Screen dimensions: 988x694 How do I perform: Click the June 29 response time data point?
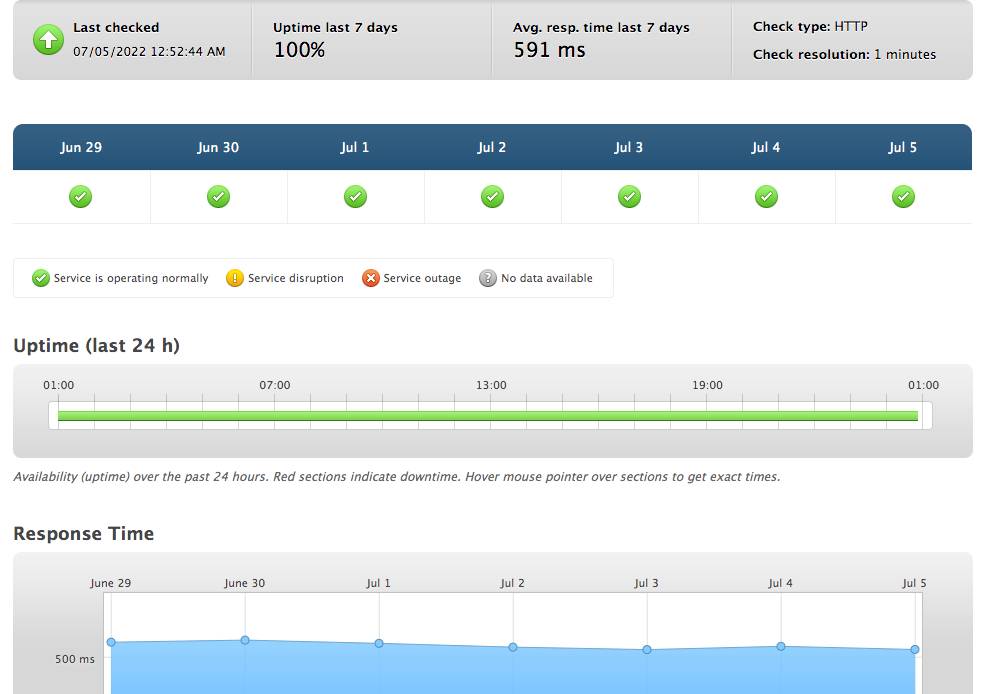tap(112, 642)
